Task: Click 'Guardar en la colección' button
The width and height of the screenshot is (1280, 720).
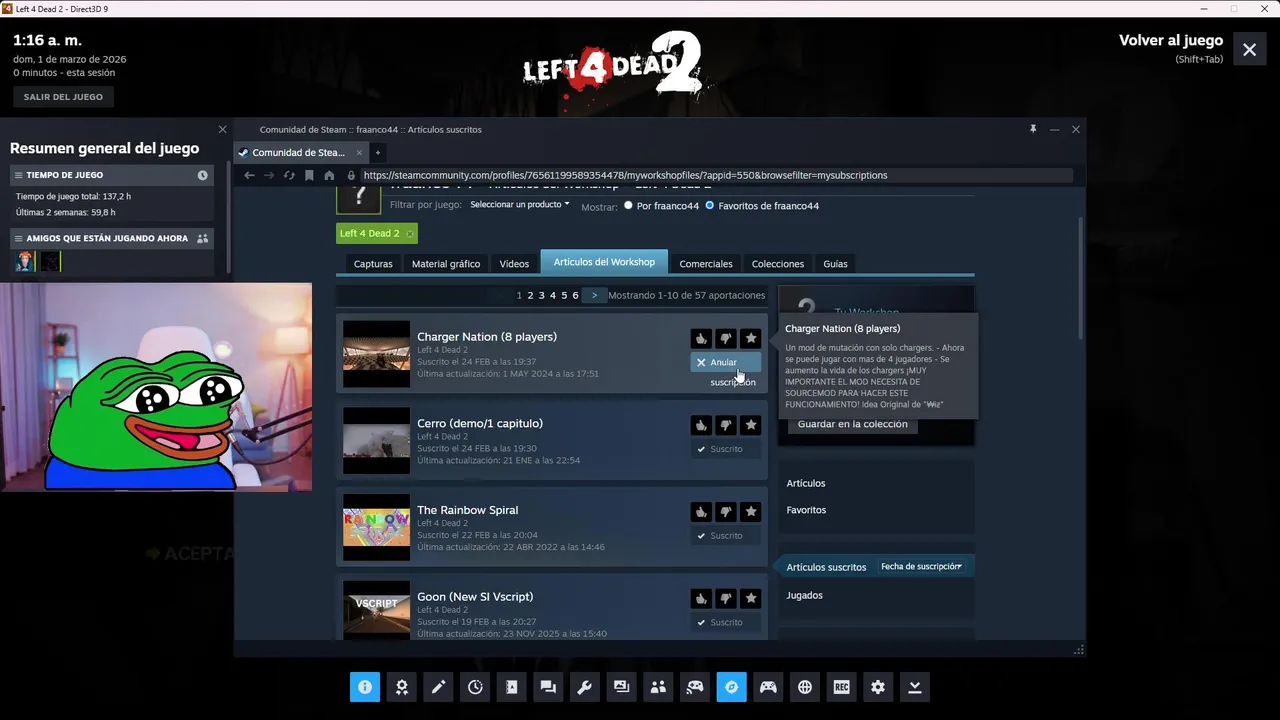Action: 853,424
